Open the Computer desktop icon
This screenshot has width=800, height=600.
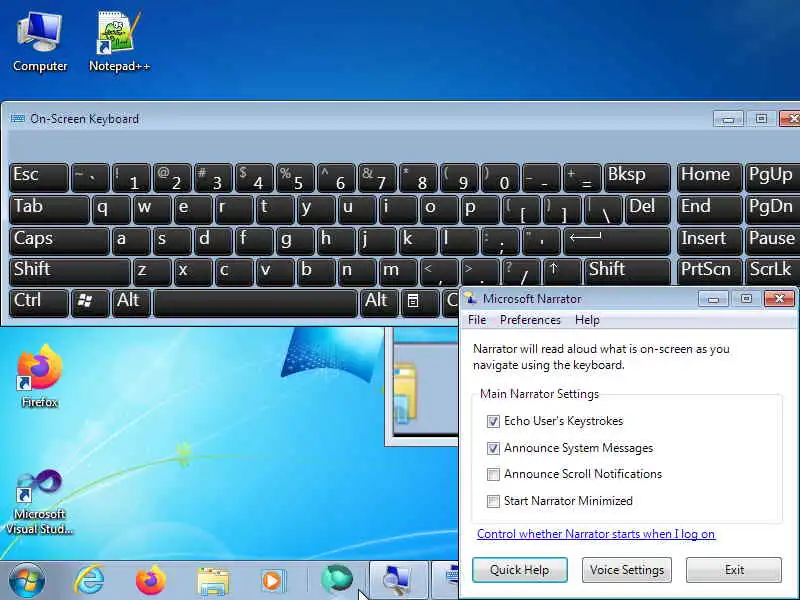coord(40,42)
